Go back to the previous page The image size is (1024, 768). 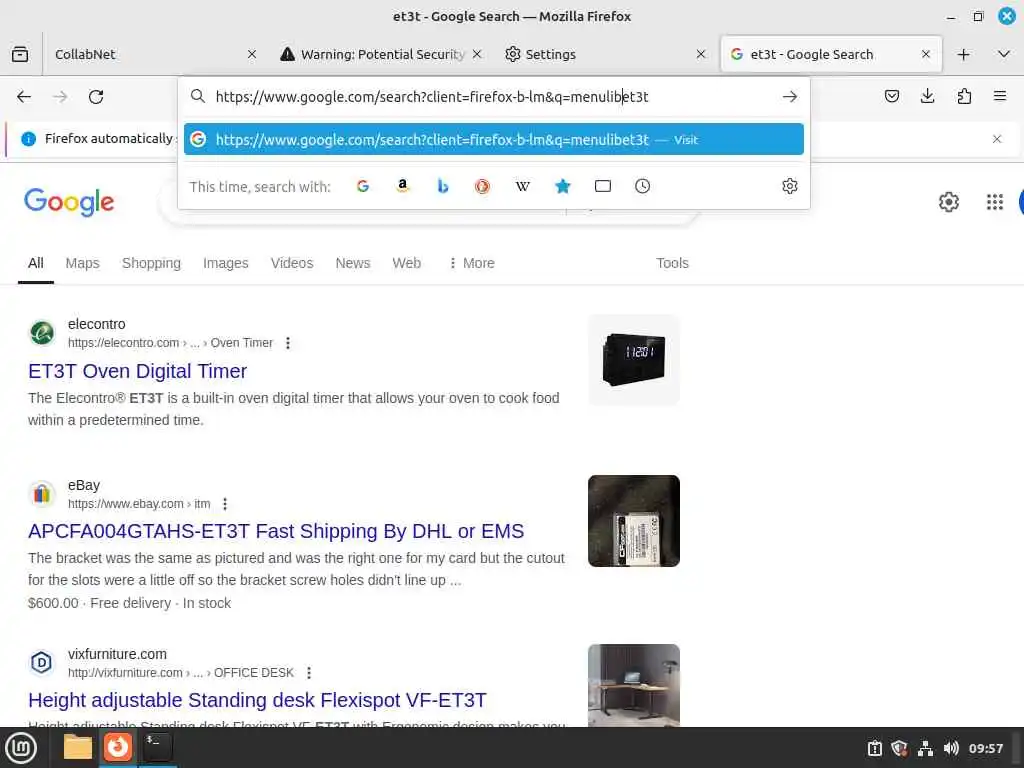pyautogui.click(x=24, y=97)
